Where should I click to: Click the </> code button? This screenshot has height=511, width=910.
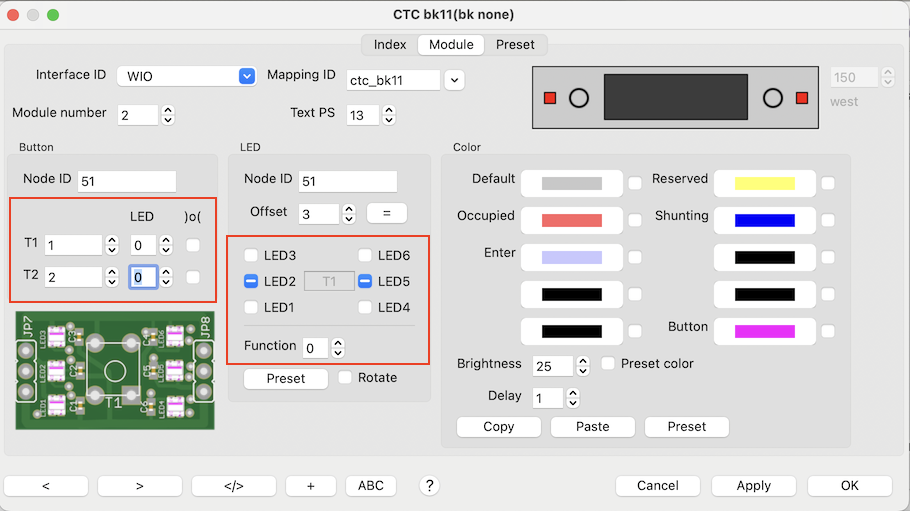tap(233, 486)
